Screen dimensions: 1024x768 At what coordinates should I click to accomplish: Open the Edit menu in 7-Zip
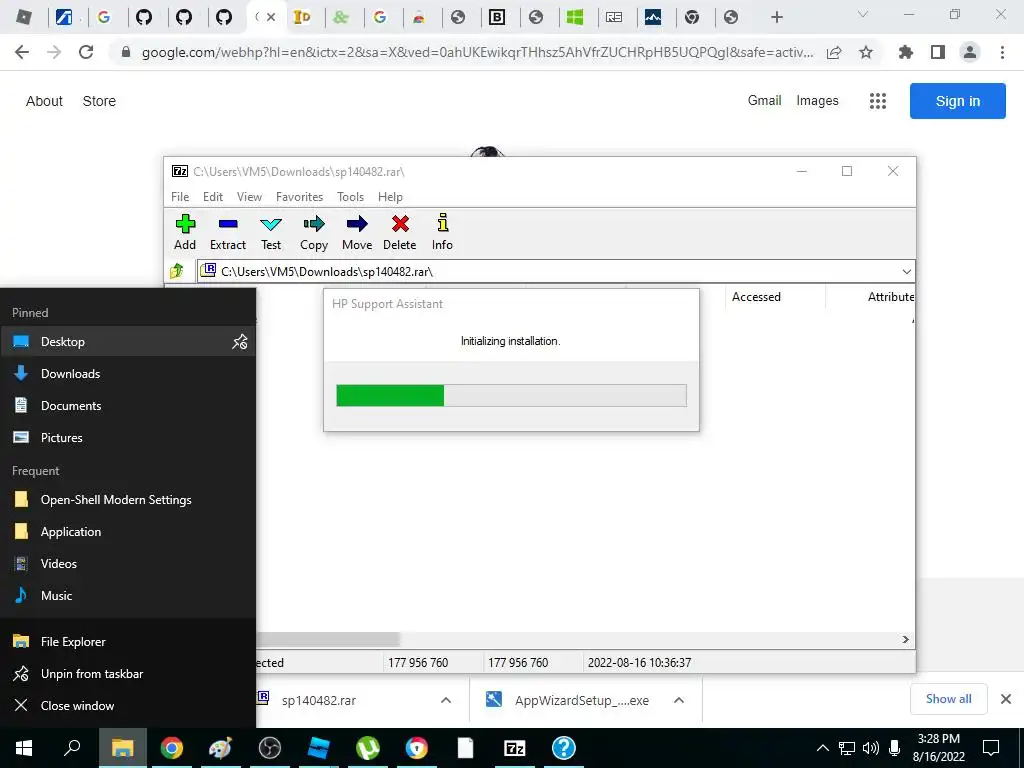[x=213, y=197]
